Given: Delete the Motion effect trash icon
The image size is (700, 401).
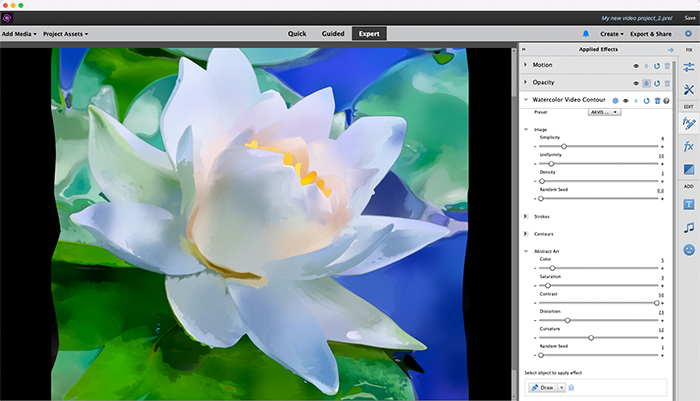Looking at the screenshot, I should [667, 66].
